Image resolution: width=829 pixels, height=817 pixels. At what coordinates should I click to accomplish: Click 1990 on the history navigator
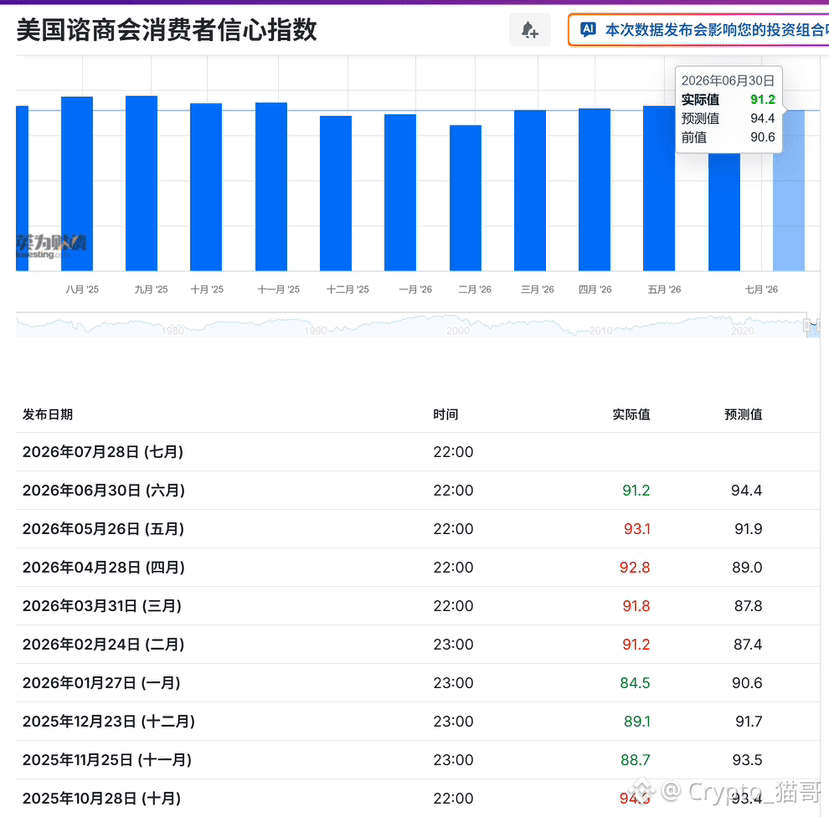coord(315,331)
